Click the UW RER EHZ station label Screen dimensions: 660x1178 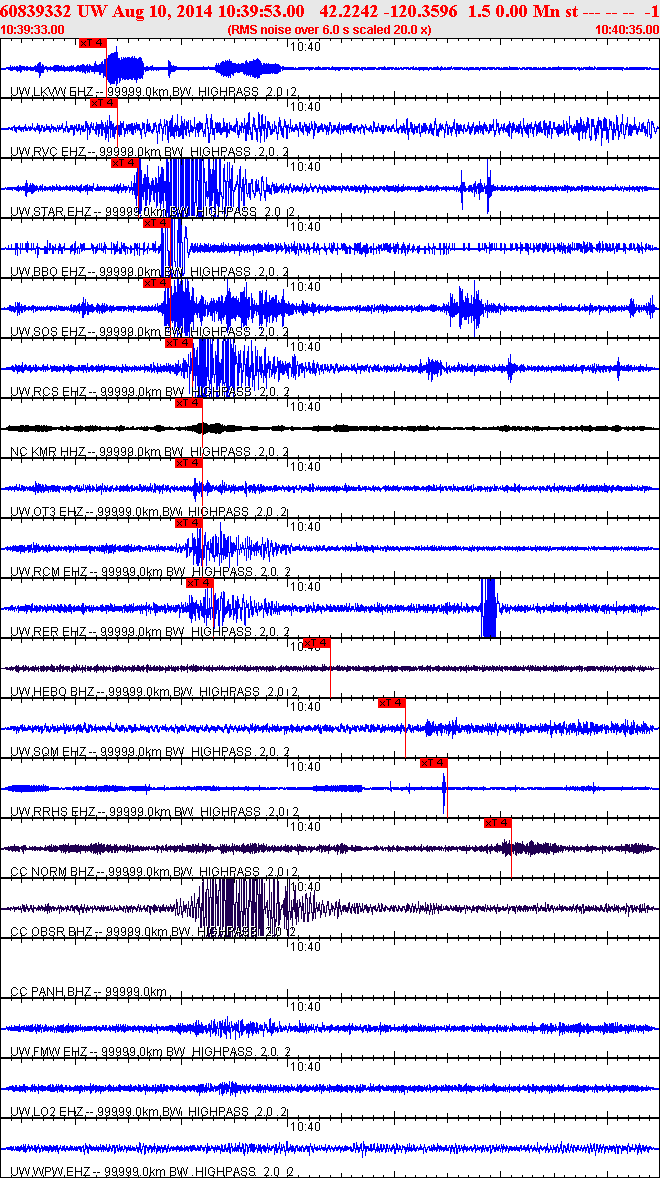pyautogui.click(x=48, y=631)
